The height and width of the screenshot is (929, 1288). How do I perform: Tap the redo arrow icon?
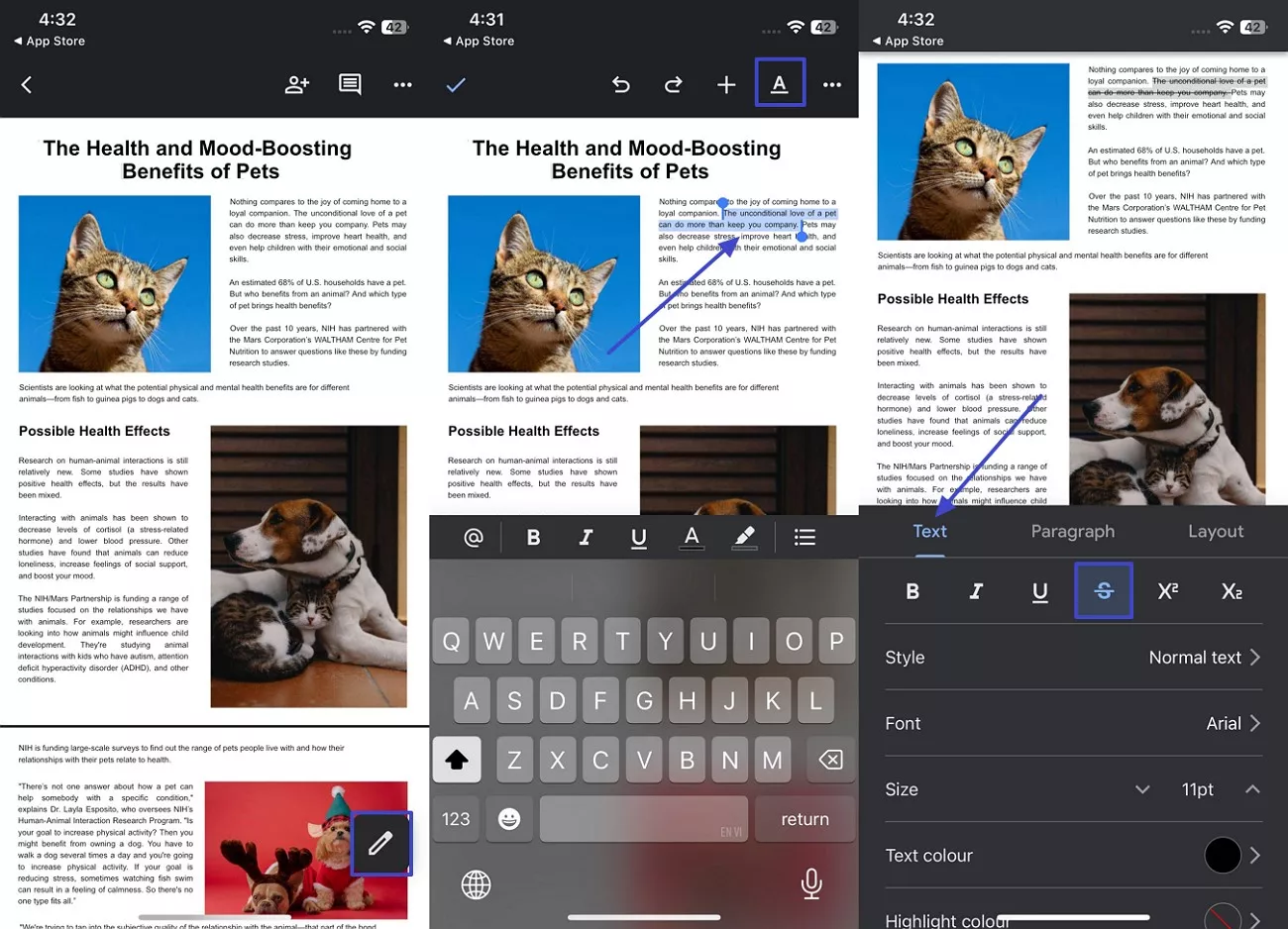pos(674,85)
